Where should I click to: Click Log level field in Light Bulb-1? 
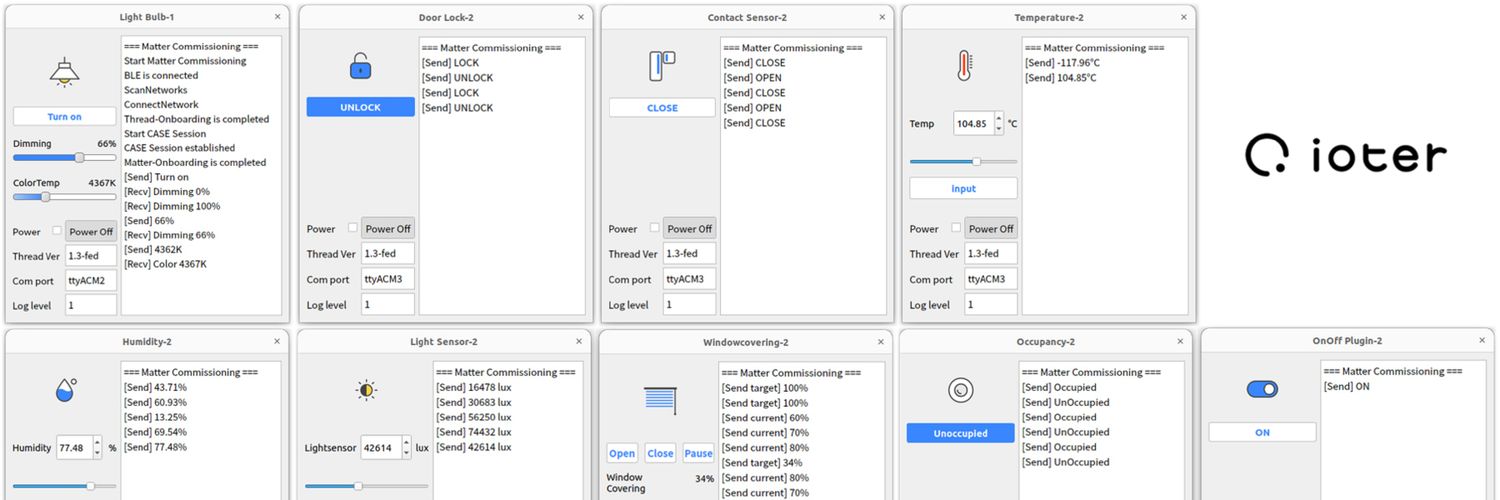point(91,305)
